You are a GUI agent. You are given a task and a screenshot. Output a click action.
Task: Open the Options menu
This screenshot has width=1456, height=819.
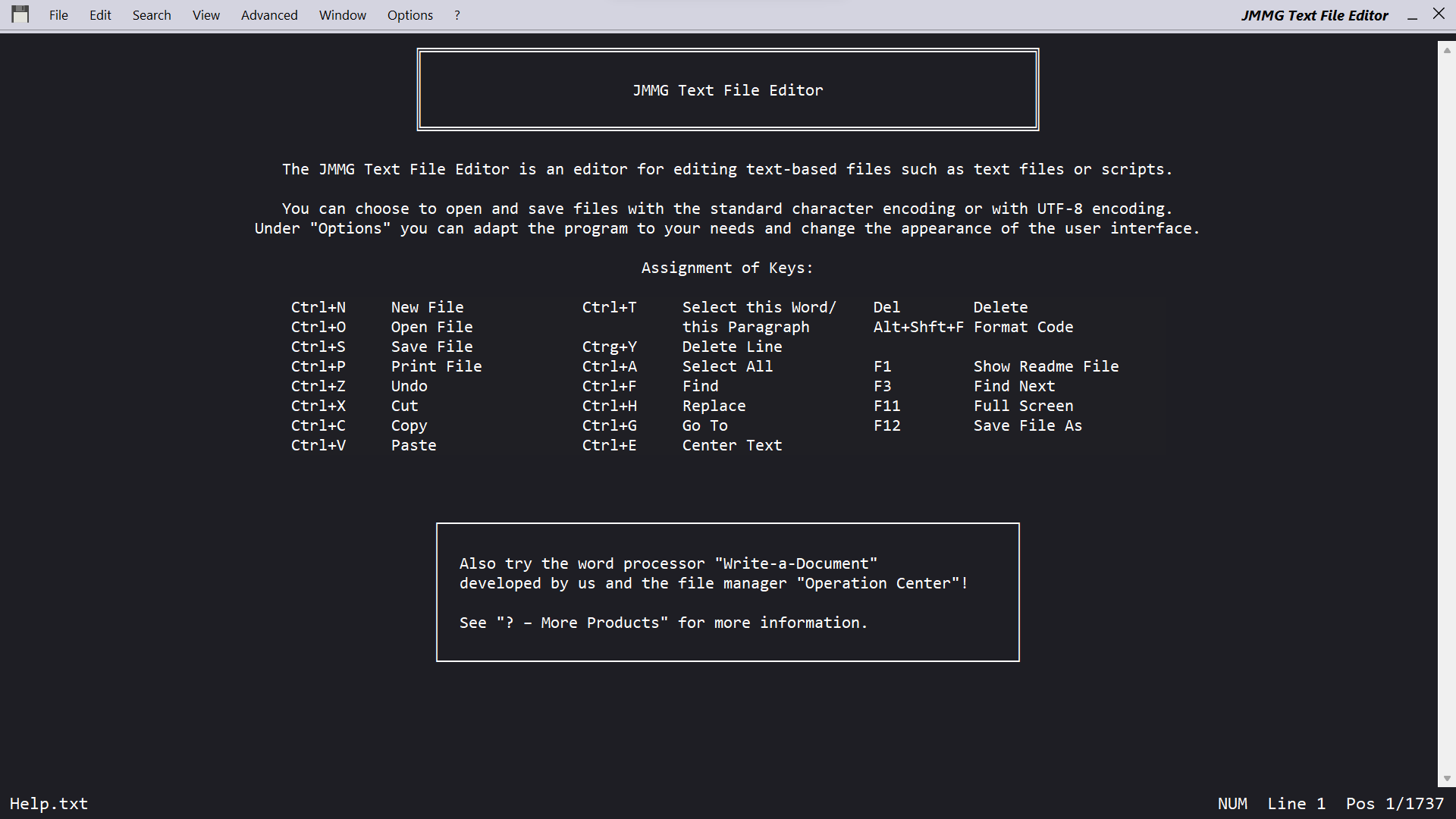(x=409, y=15)
